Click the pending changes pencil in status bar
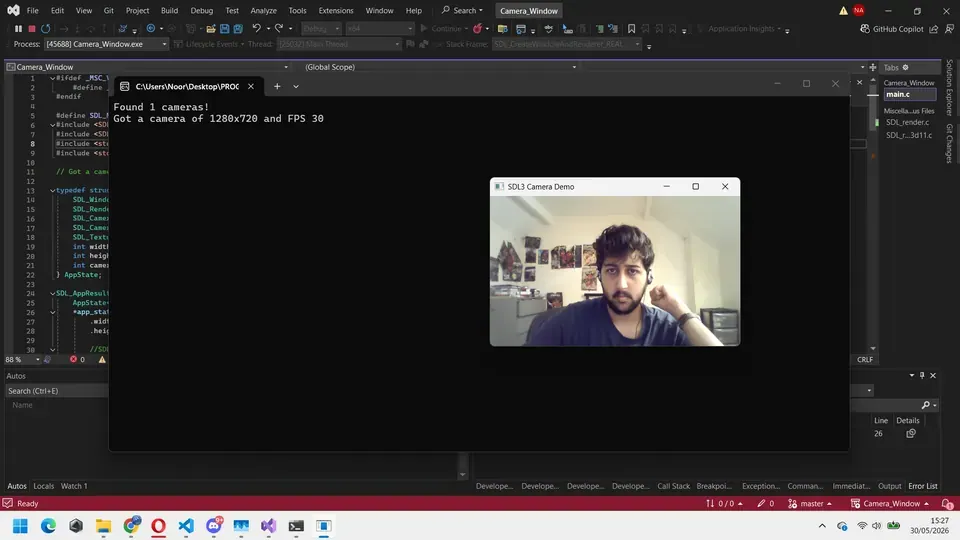 tap(765, 503)
